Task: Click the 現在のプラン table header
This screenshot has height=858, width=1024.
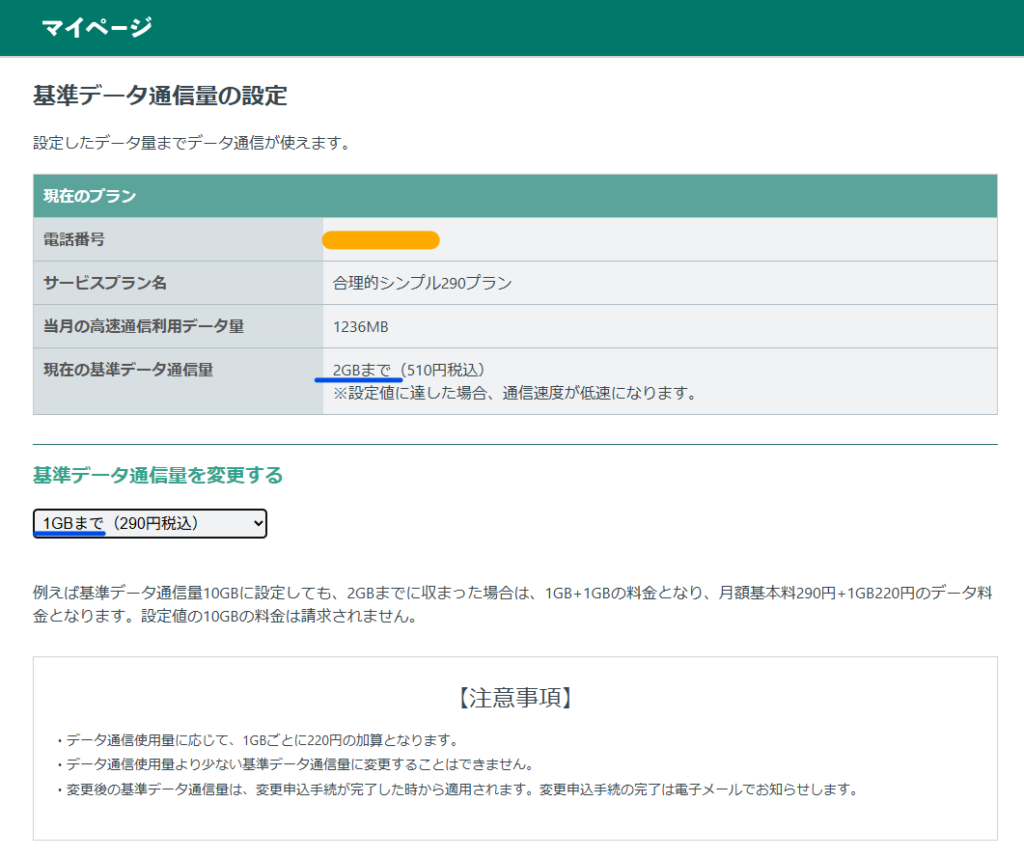Action: 90,196
